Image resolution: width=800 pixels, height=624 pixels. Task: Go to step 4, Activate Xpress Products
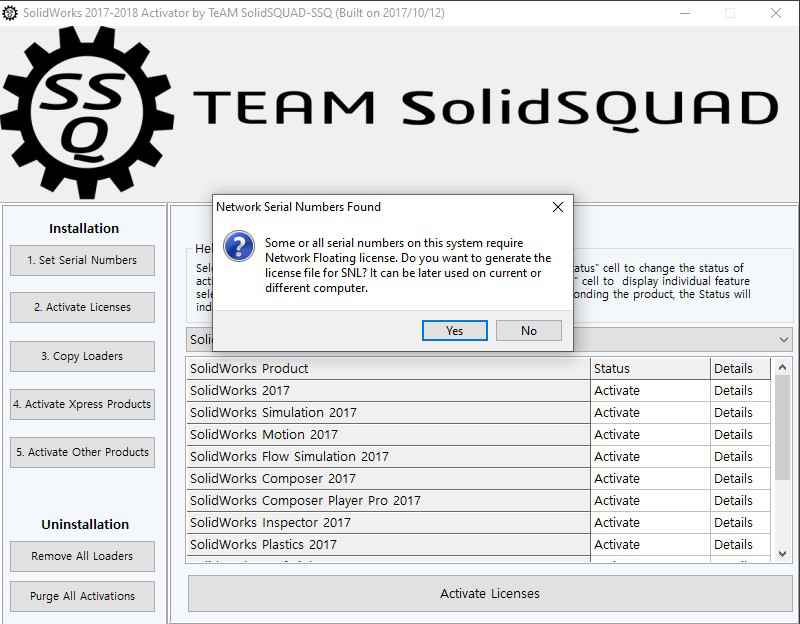click(82, 404)
